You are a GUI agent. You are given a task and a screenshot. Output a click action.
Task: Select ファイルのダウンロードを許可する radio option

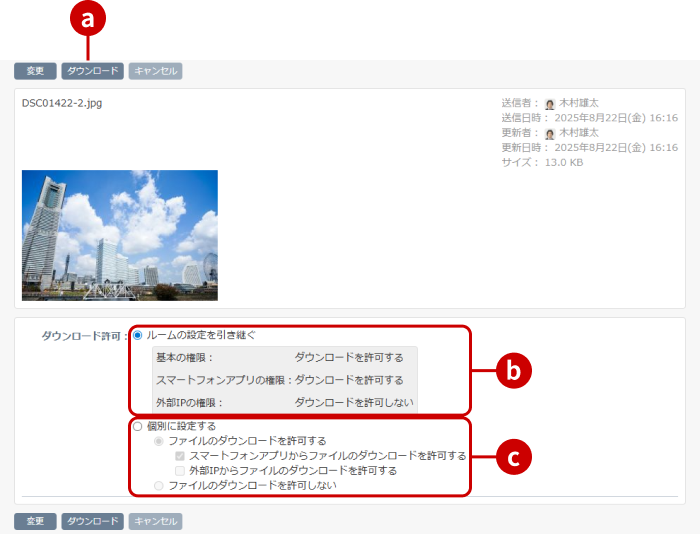click(x=159, y=441)
